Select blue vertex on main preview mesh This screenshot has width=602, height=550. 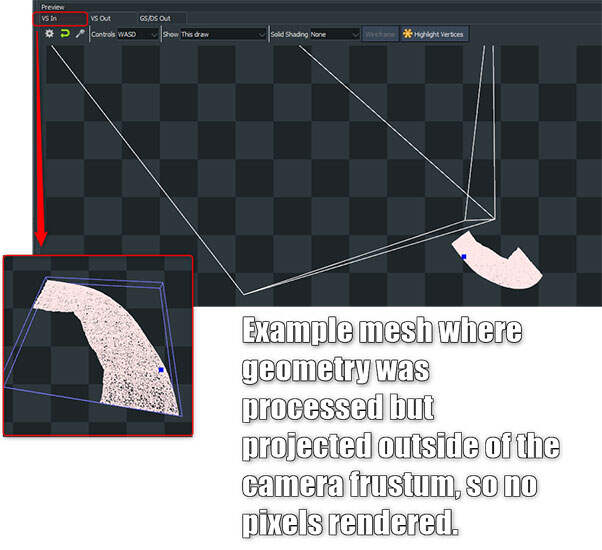click(x=463, y=257)
